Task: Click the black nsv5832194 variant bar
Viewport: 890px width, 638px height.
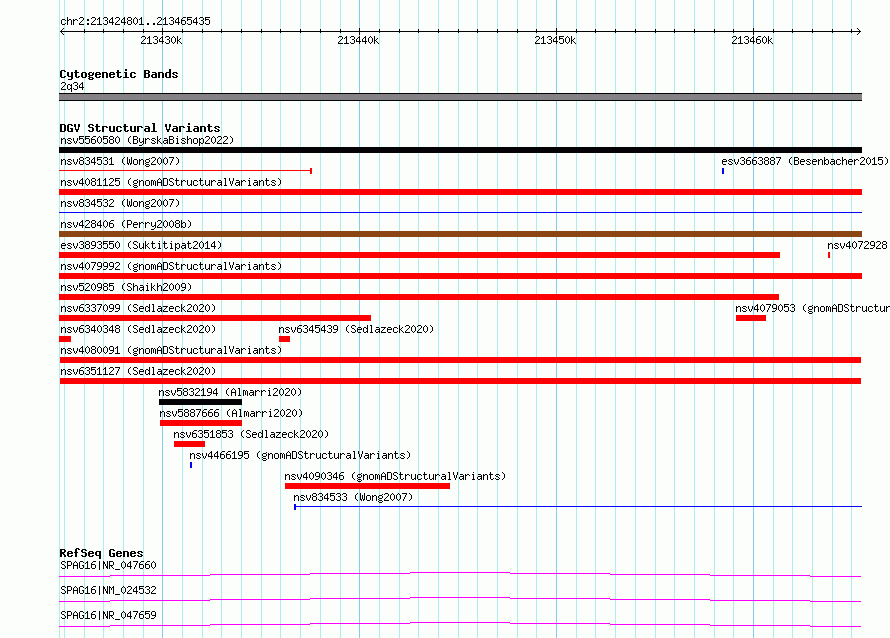Action: click(x=200, y=402)
